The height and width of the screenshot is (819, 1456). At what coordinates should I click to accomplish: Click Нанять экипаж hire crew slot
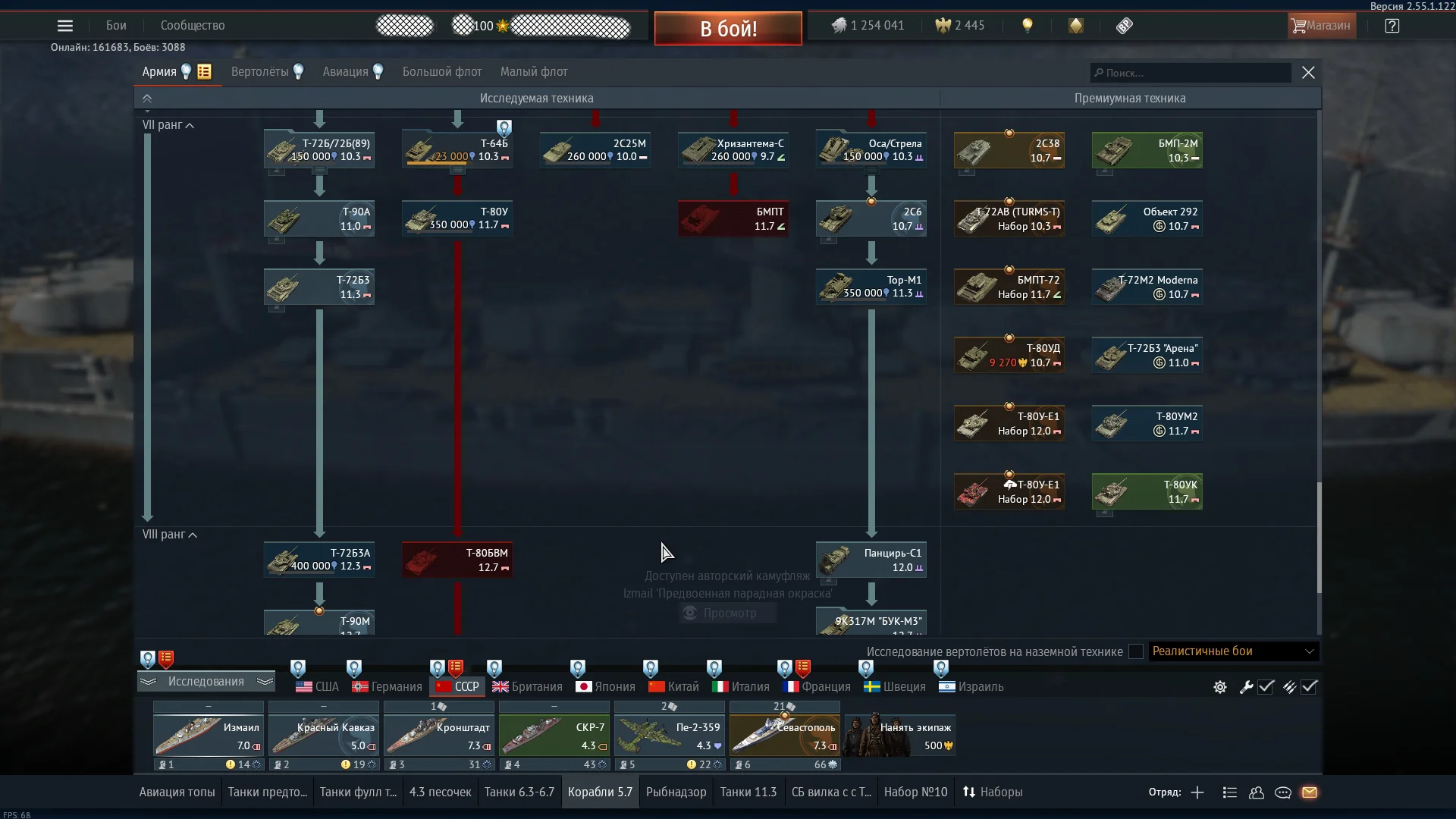point(900,736)
